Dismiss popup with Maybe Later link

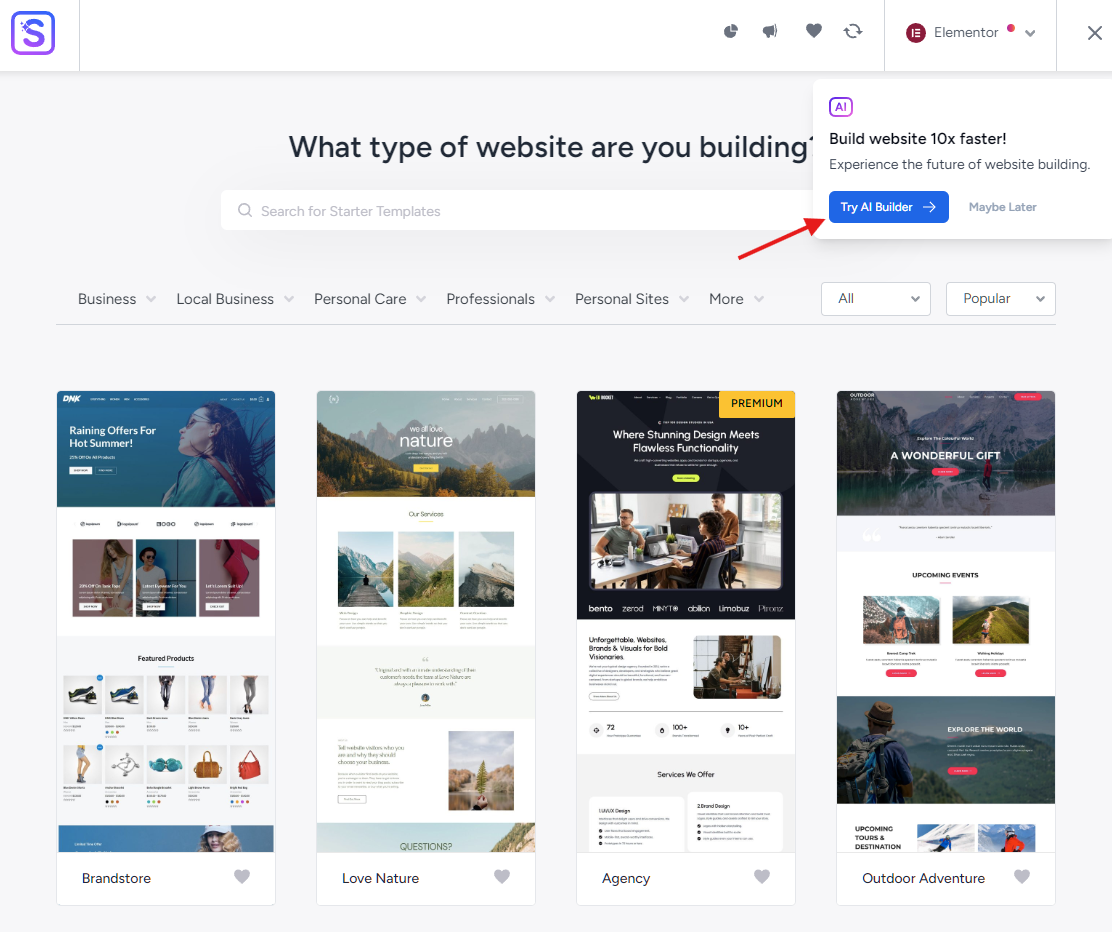(x=1002, y=207)
